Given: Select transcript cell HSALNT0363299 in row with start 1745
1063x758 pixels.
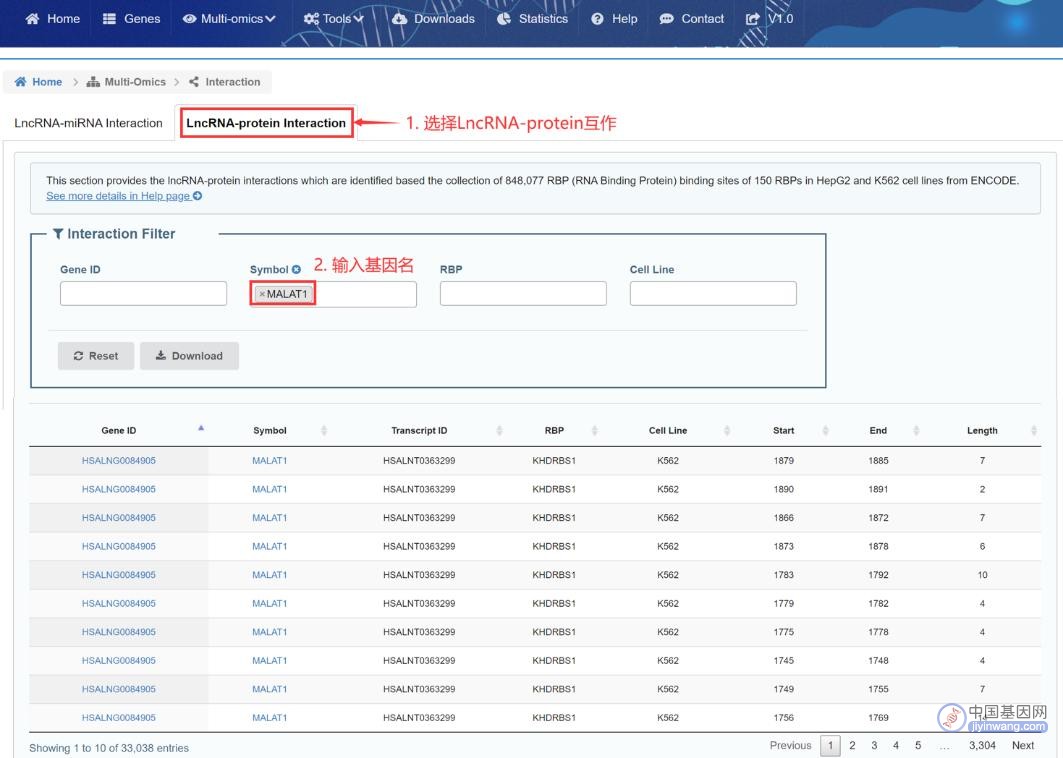Looking at the screenshot, I should pyautogui.click(x=419, y=660).
